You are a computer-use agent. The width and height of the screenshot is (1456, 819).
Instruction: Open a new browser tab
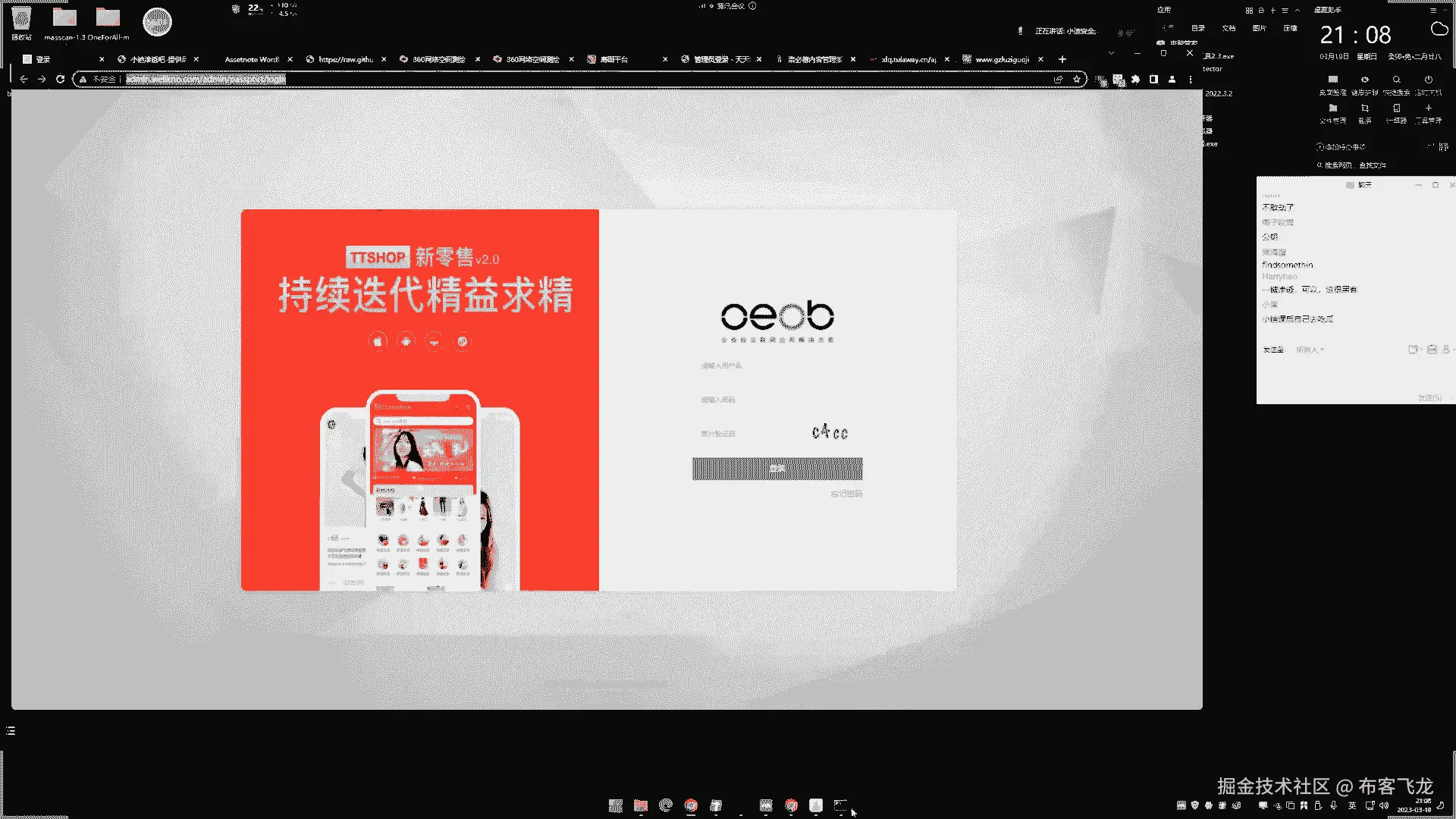1062,59
